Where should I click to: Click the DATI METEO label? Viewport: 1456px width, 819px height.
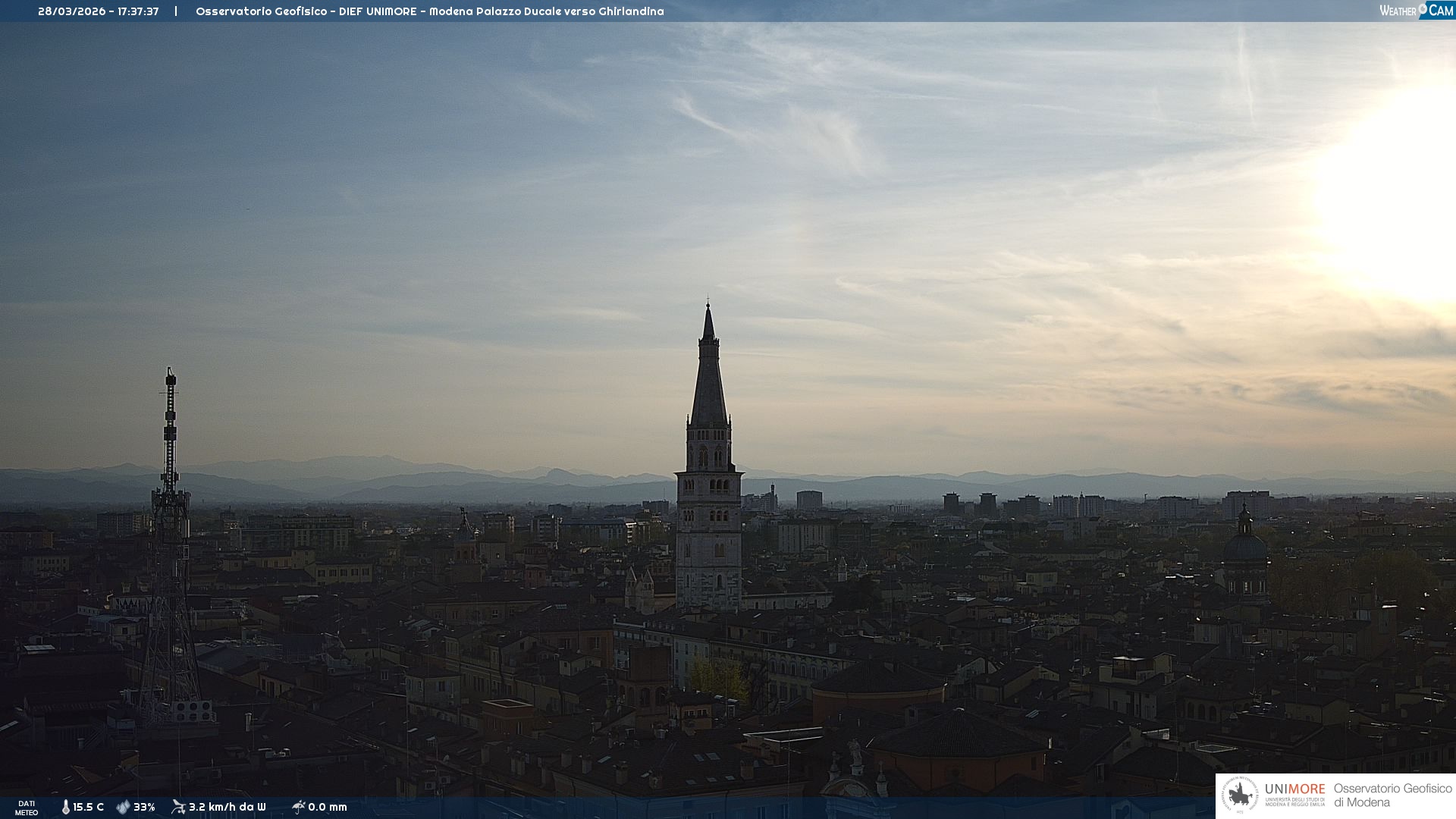[x=27, y=808]
